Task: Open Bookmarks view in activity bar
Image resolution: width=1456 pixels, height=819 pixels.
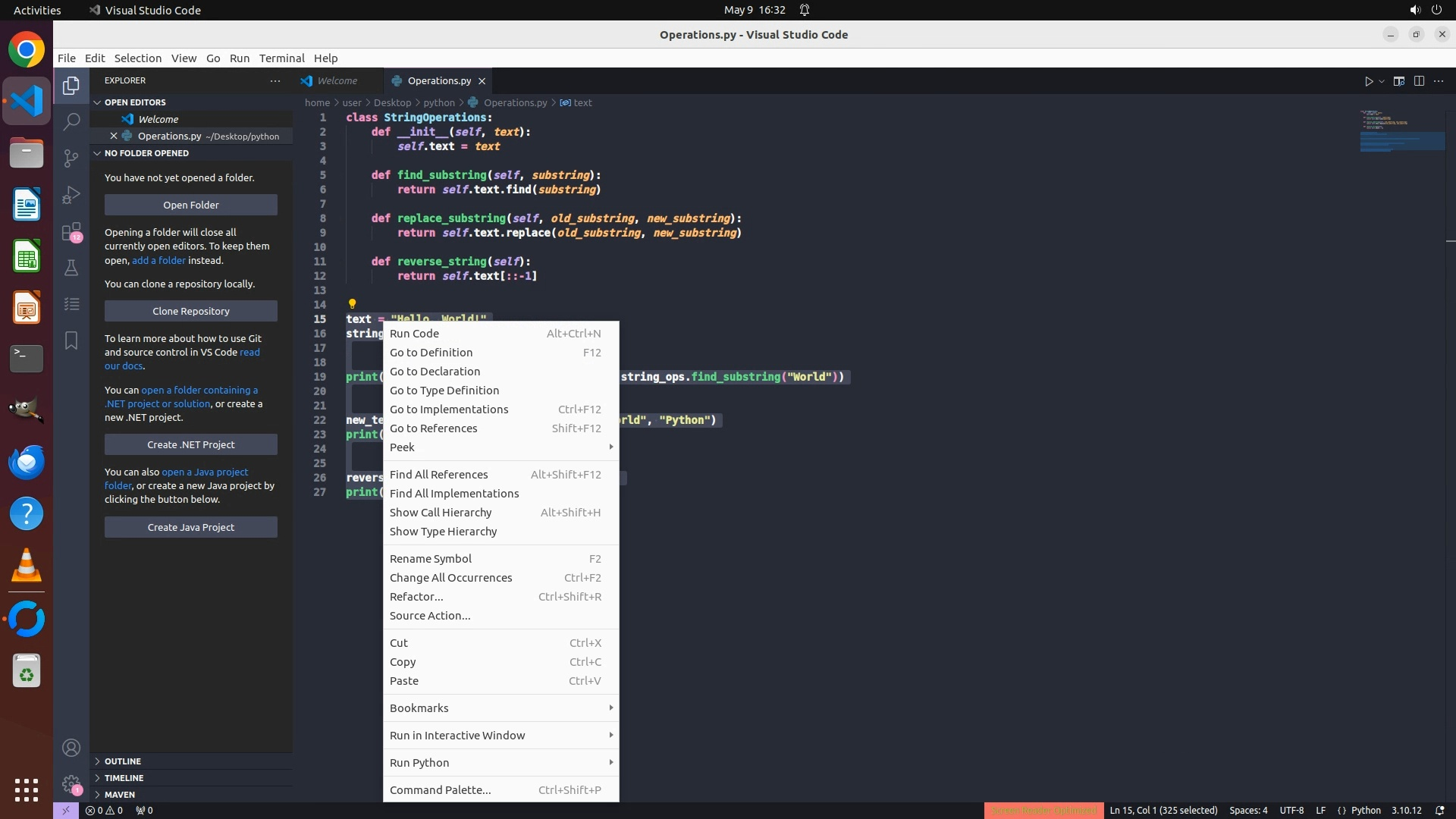Action: point(71,340)
